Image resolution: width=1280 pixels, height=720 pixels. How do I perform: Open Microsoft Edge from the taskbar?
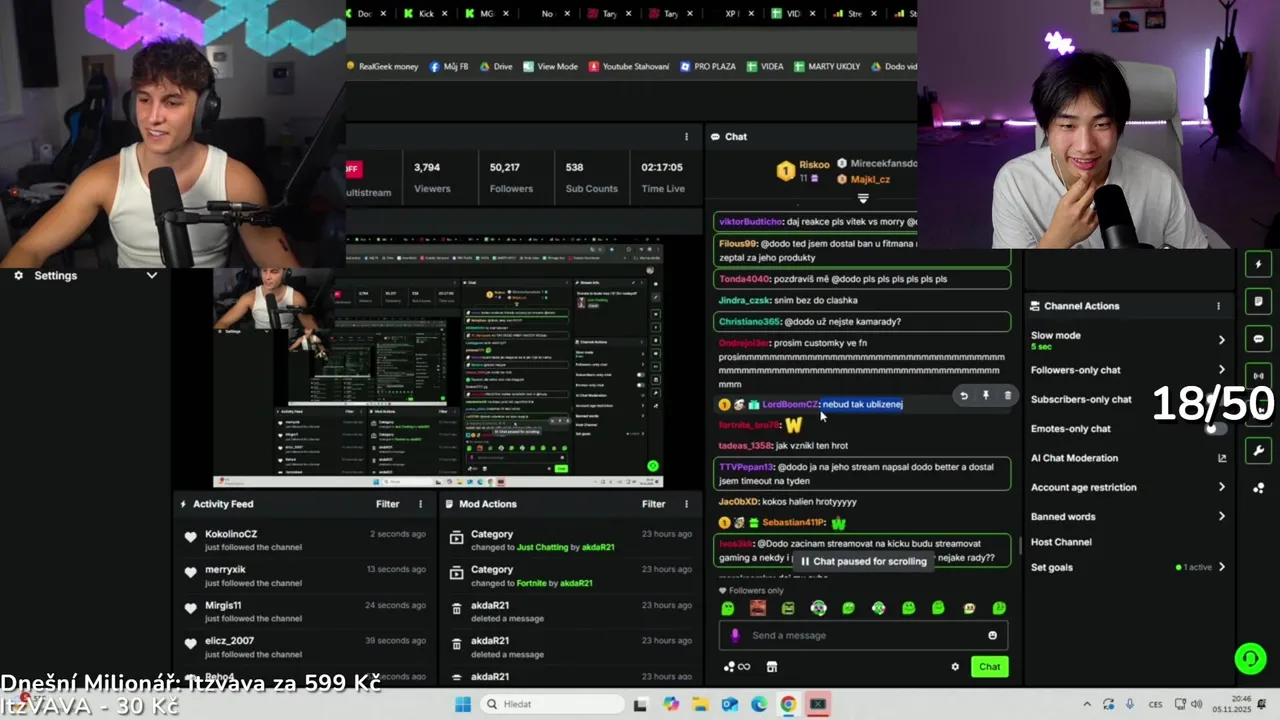[759, 704]
